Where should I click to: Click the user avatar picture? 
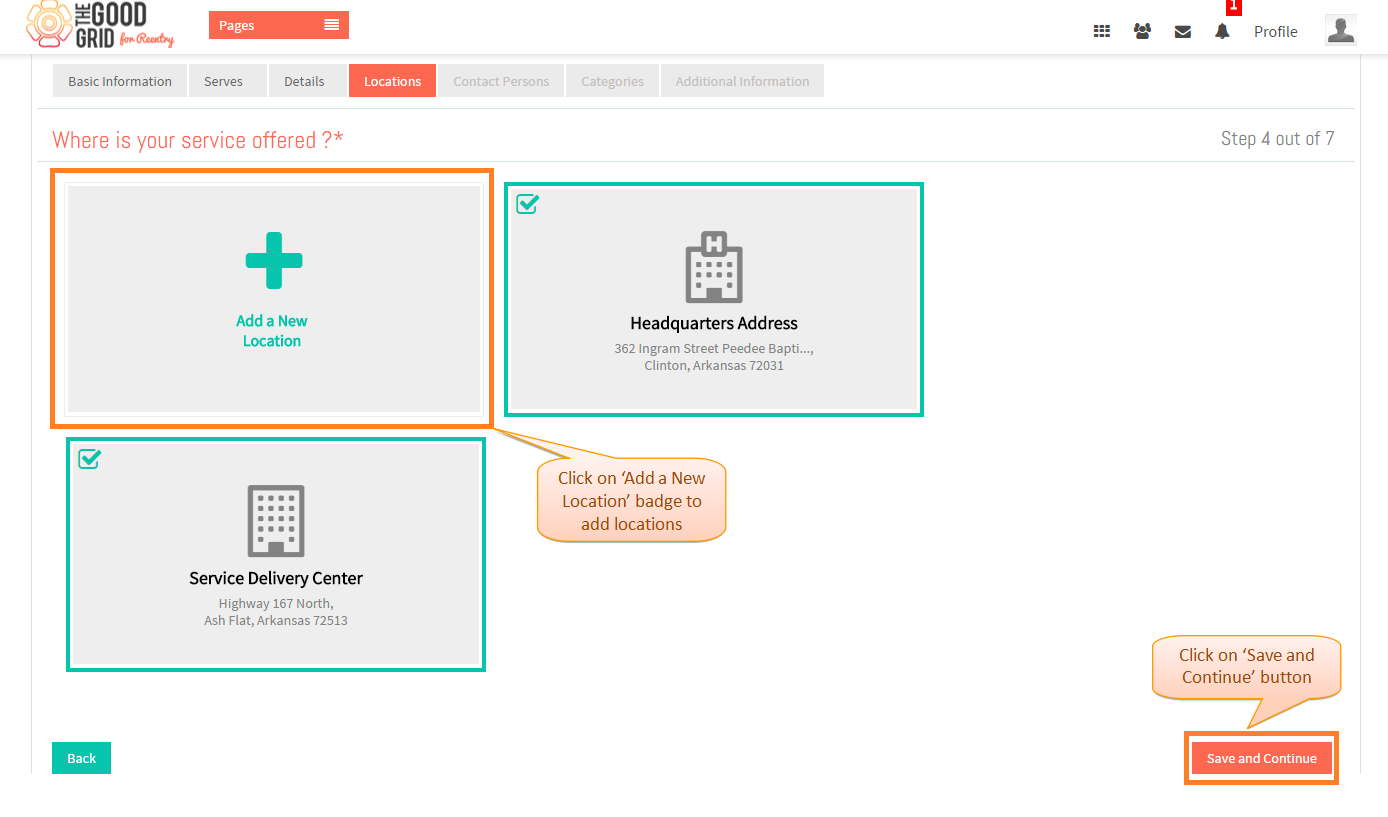click(1340, 30)
